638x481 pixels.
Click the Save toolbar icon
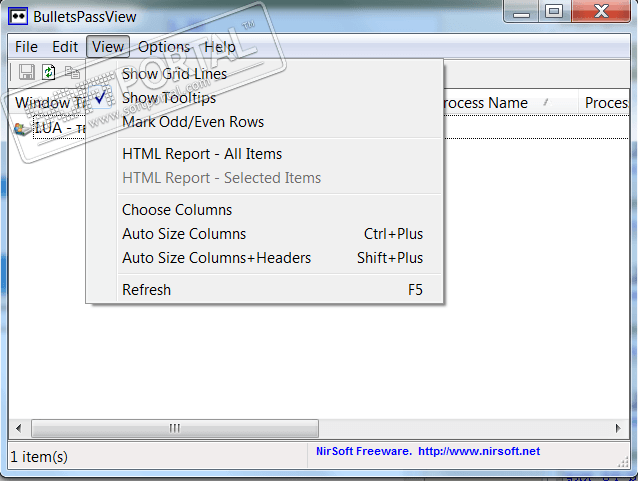click(26, 72)
